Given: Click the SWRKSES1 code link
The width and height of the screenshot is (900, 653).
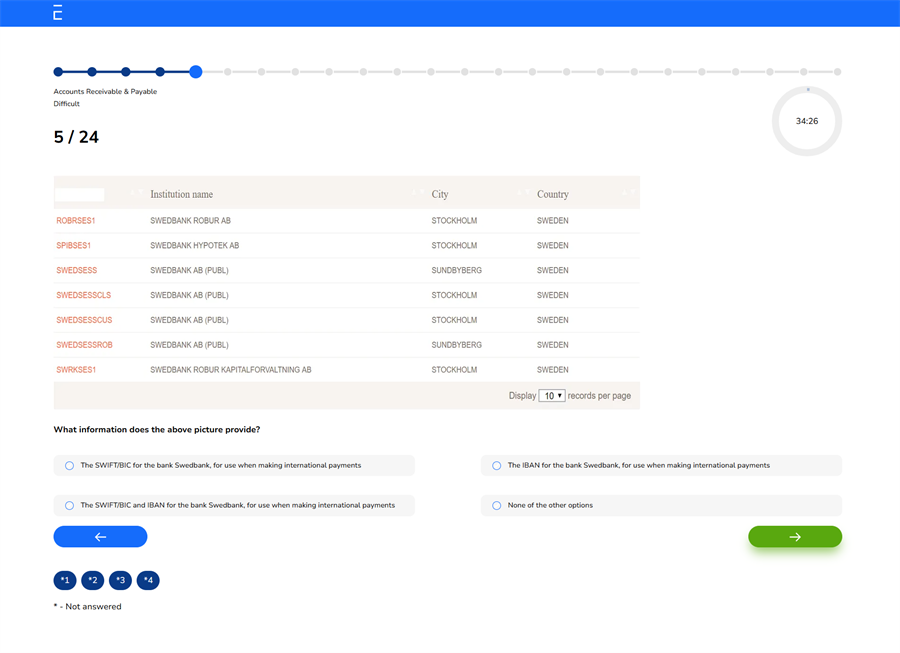Looking at the screenshot, I should tap(74, 369).
